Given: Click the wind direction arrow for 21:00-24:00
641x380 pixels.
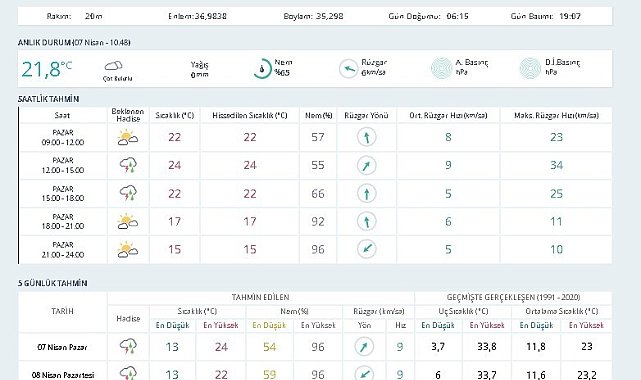Looking at the screenshot, I should [x=366, y=249].
